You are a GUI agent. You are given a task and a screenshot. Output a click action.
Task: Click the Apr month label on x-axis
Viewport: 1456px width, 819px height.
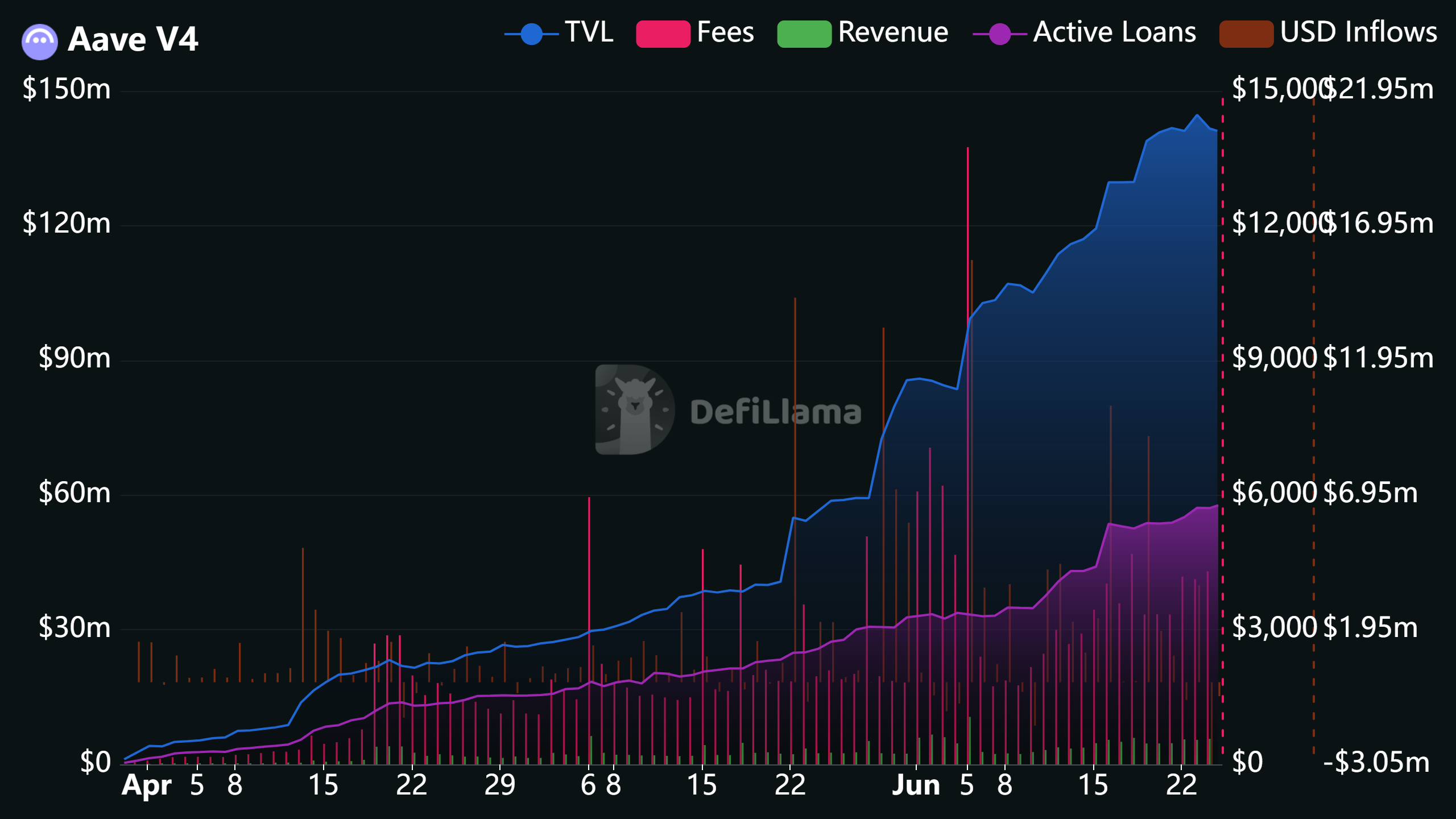pyautogui.click(x=147, y=787)
